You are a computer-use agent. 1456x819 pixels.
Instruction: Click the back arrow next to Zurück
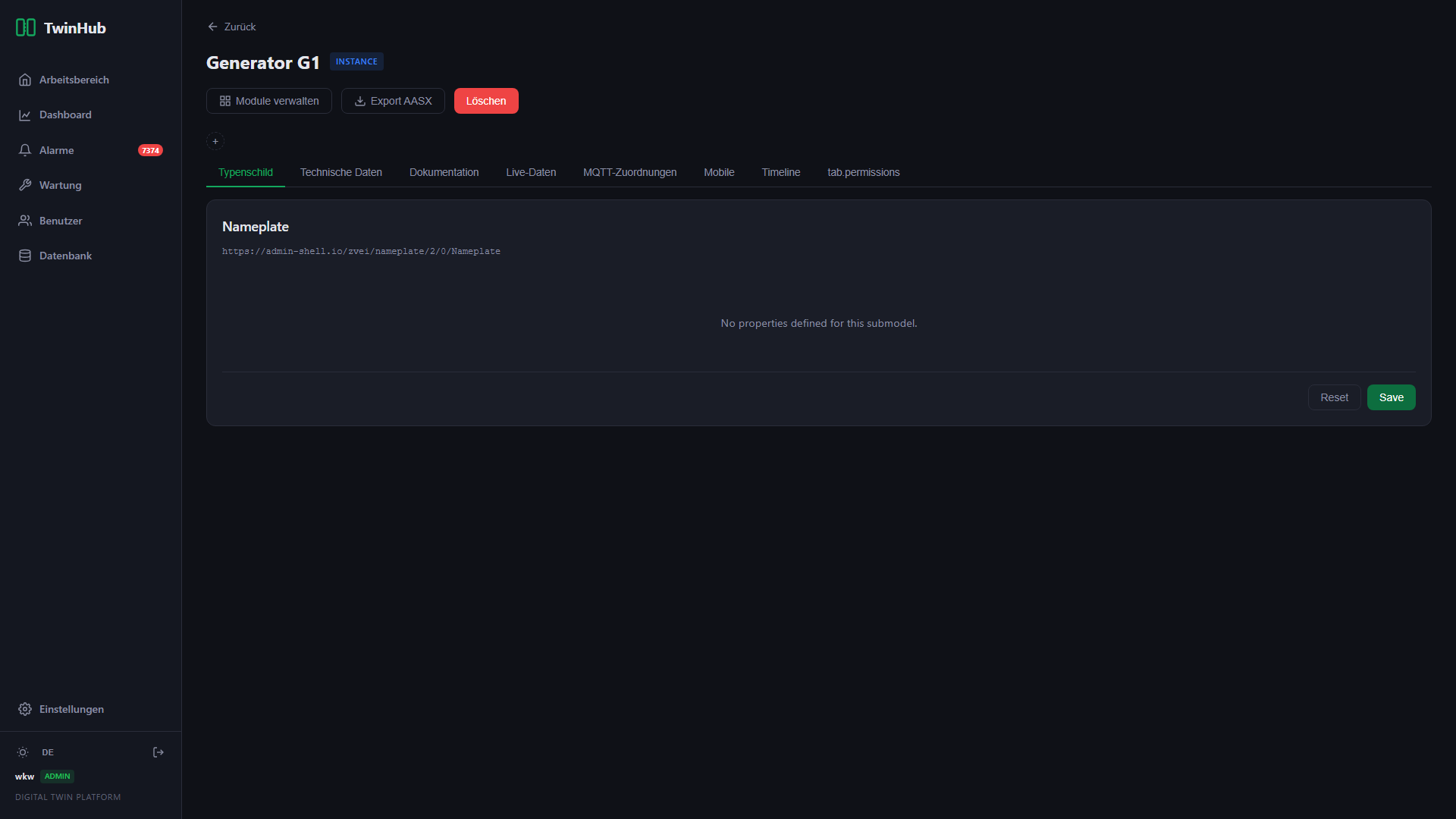[x=212, y=27]
